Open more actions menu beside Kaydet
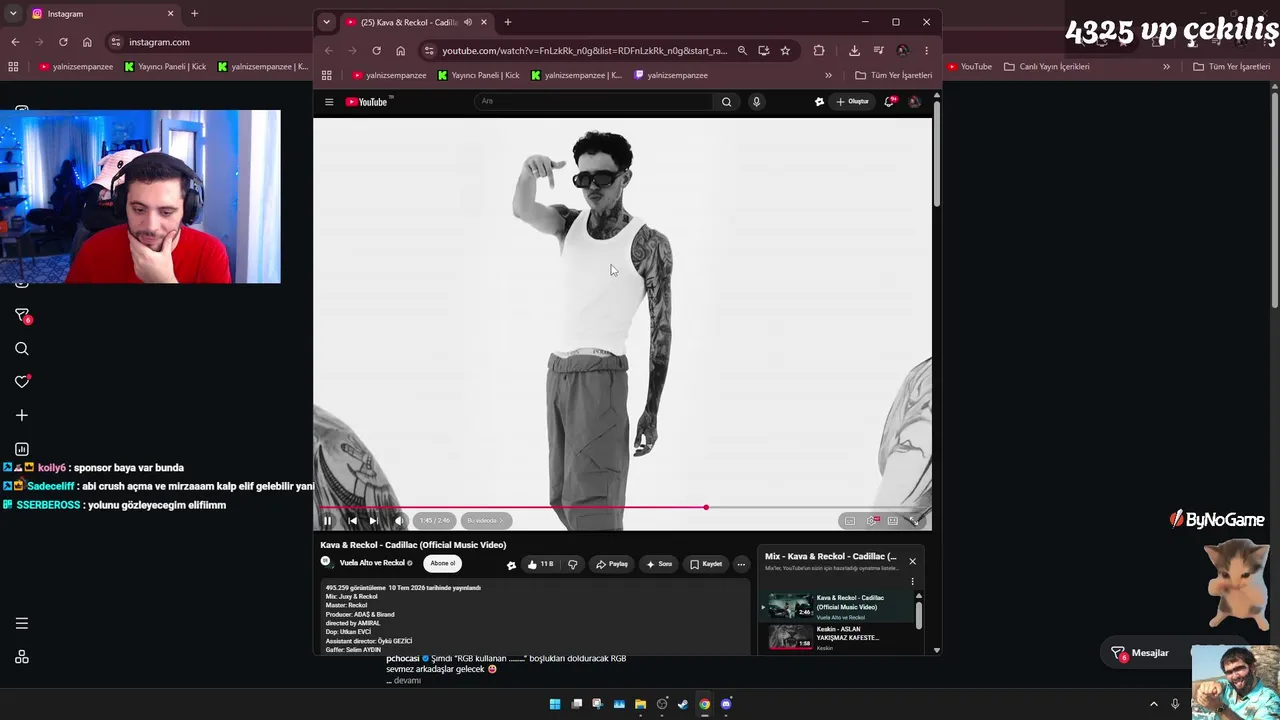The image size is (1280, 720). pyautogui.click(x=741, y=564)
